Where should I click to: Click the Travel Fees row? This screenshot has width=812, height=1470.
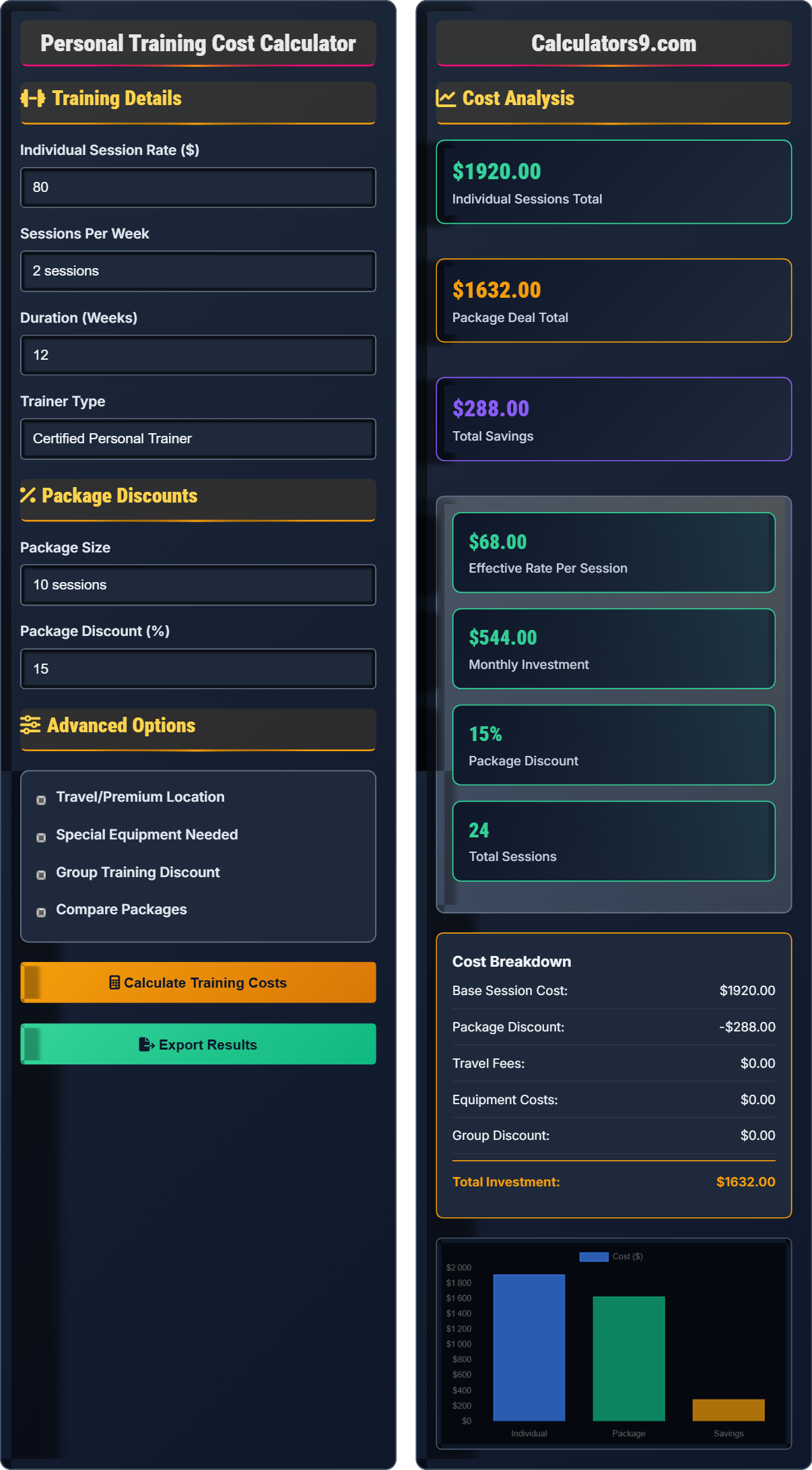point(614,1063)
